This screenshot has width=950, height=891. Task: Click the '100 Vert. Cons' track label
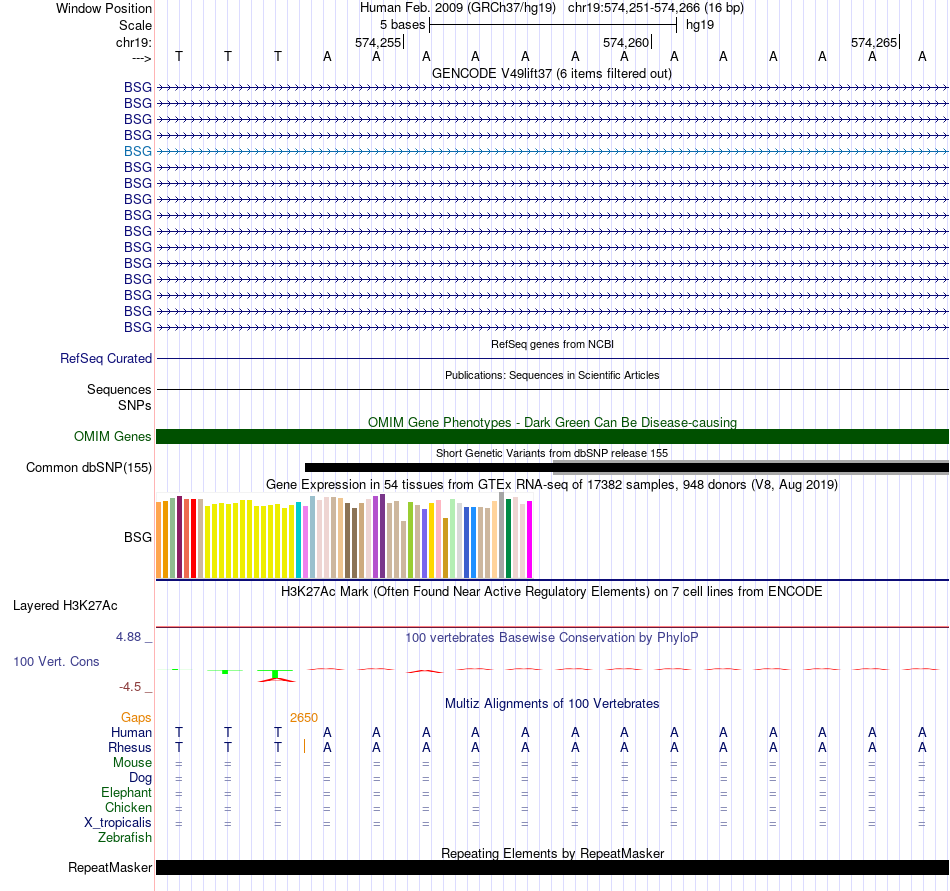(56, 661)
